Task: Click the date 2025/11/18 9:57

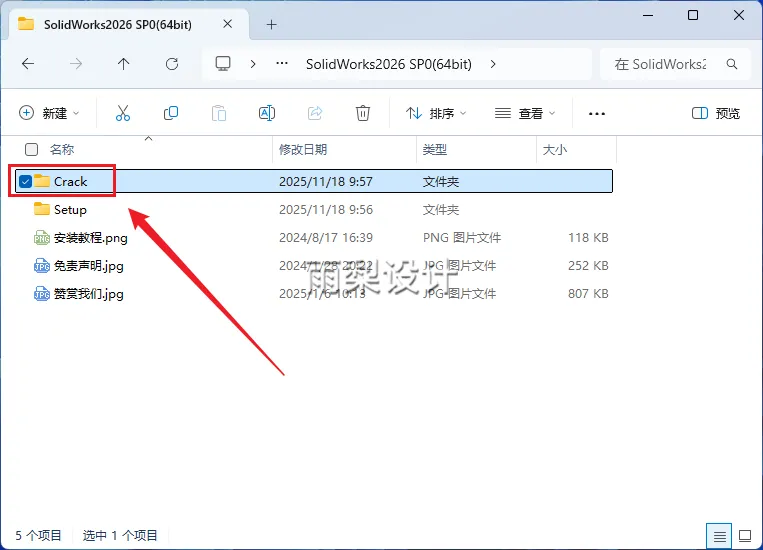Action: 326,182
